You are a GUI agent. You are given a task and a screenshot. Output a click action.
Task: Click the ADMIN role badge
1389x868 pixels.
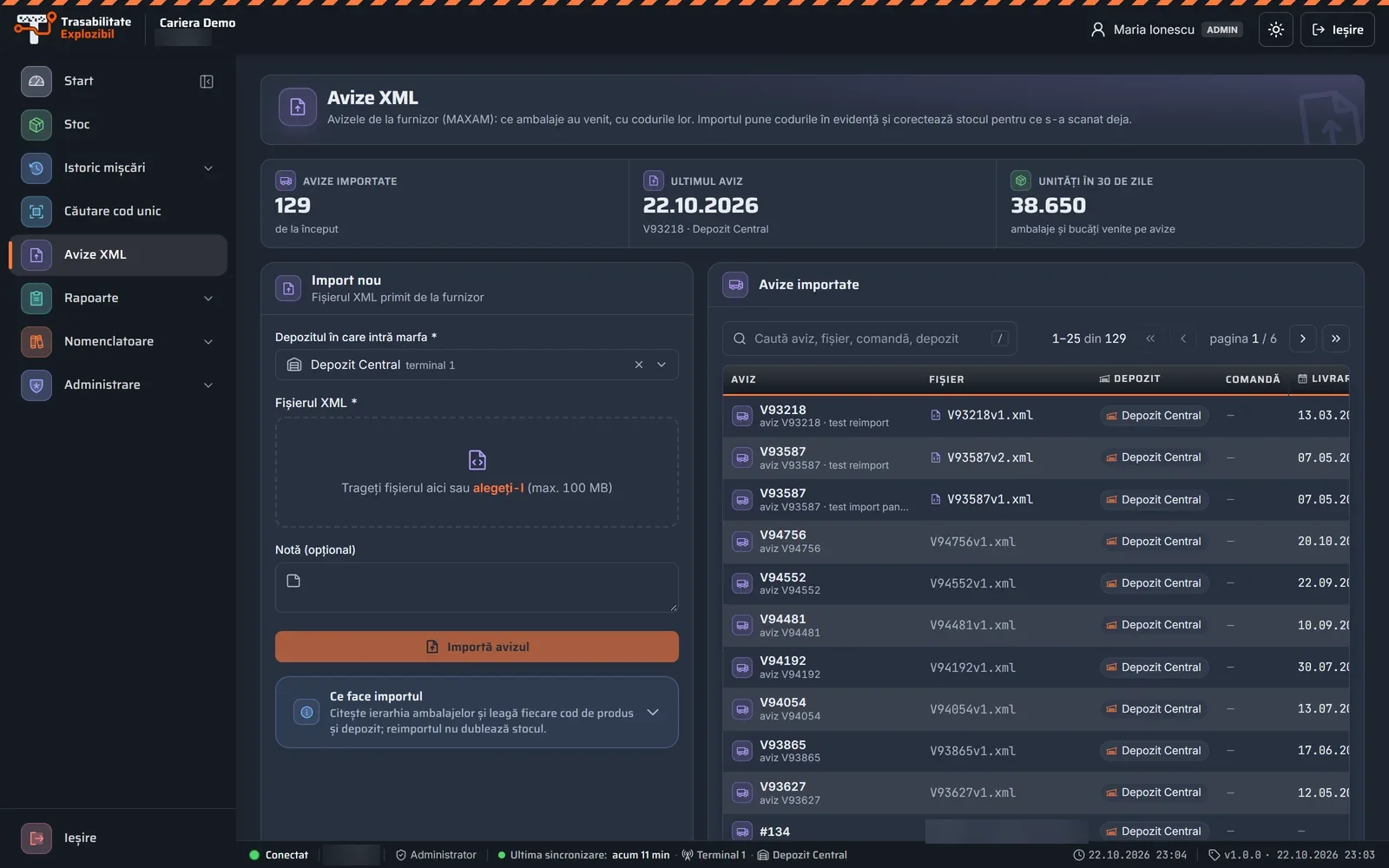coord(1221,30)
